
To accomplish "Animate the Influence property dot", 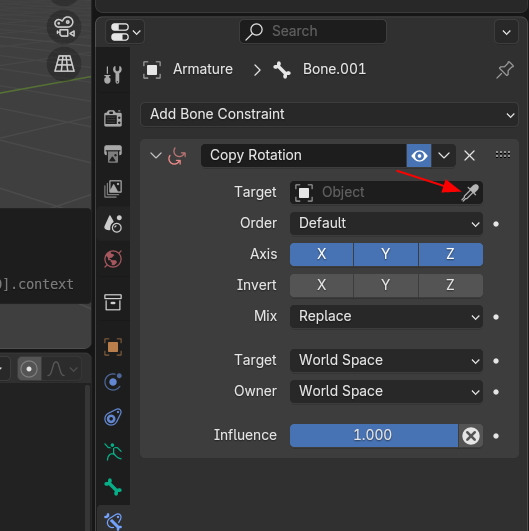I will point(496,436).
